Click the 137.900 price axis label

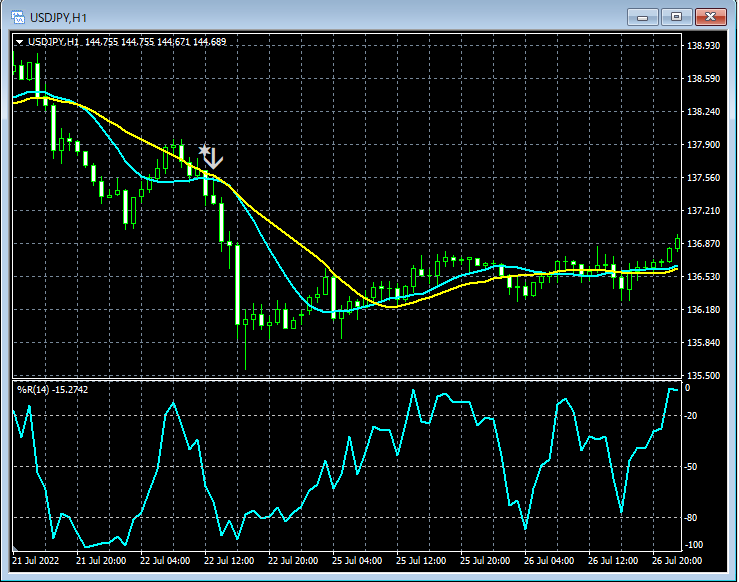point(703,145)
